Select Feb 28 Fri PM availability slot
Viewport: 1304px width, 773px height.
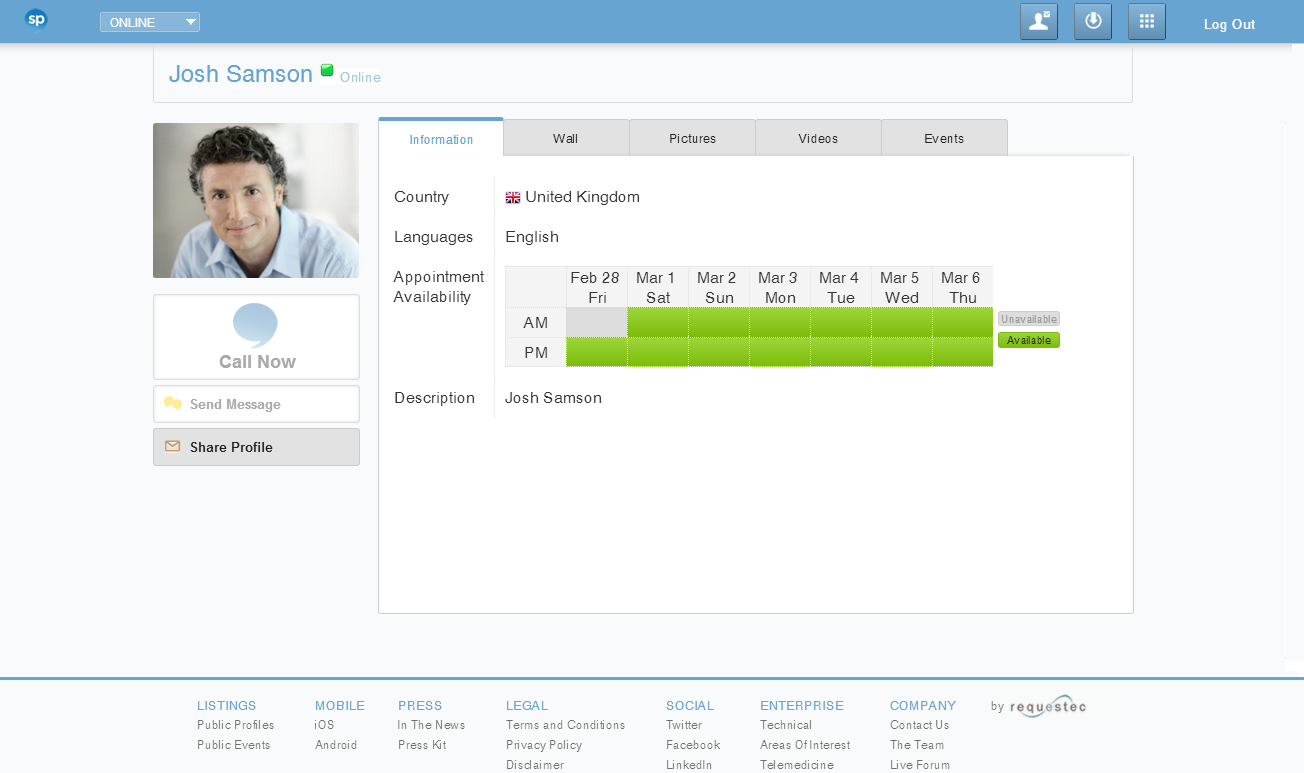coord(596,352)
